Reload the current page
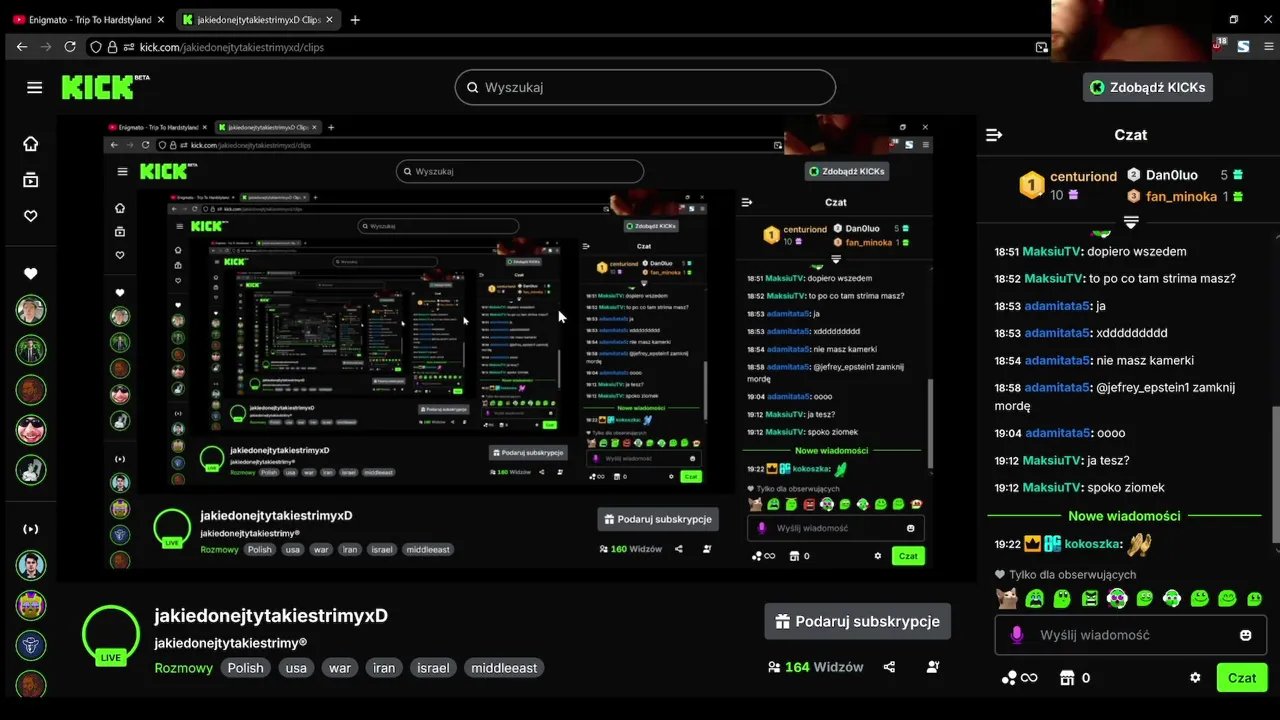 [x=70, y=47]
